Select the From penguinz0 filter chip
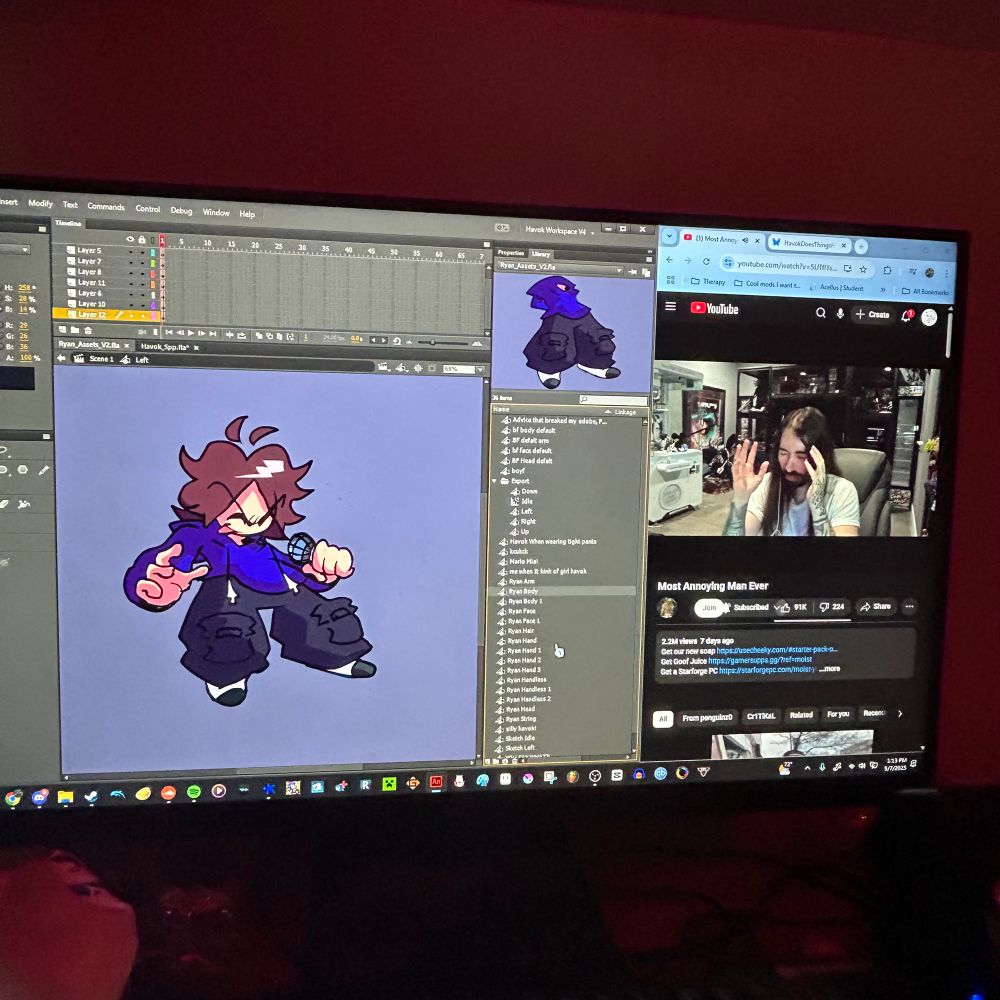This screenshot has width=1000, height=1000. (x=707, y=717)
